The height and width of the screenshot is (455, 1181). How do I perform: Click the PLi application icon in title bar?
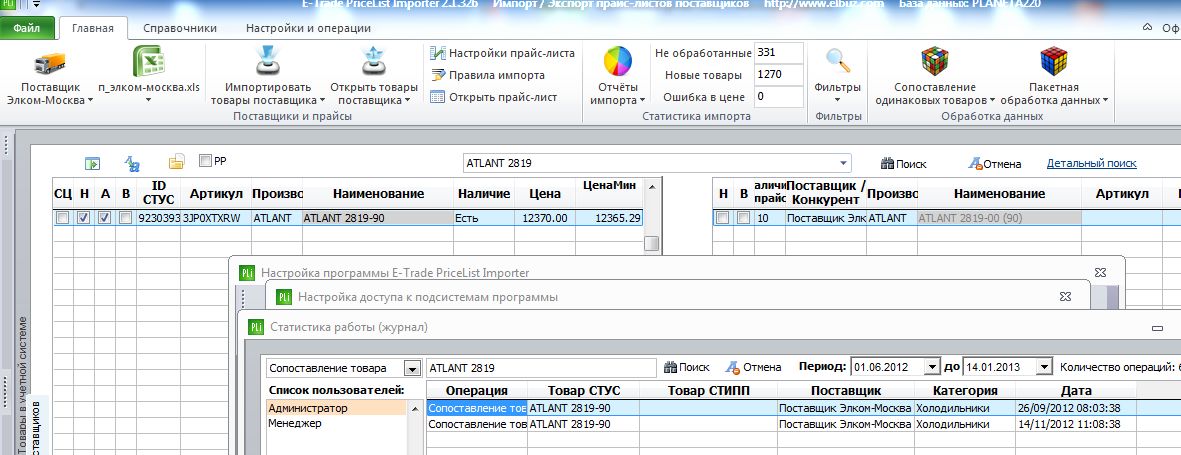click(x=7, y=4)
